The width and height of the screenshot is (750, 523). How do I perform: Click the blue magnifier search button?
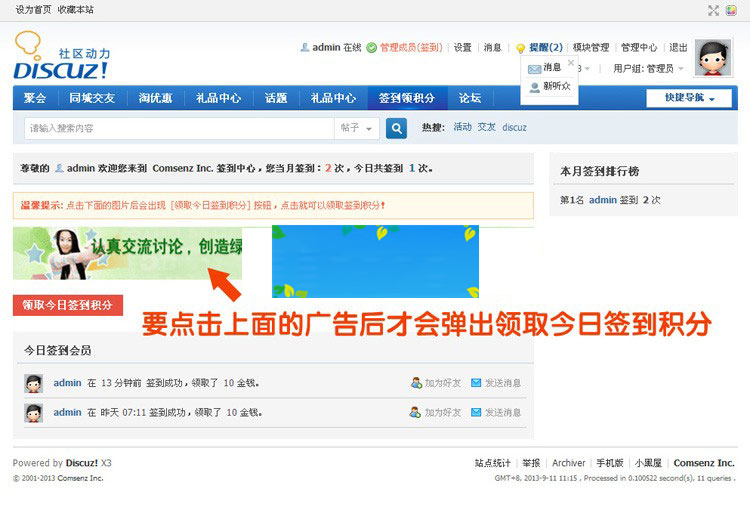[x=397, y=128]
